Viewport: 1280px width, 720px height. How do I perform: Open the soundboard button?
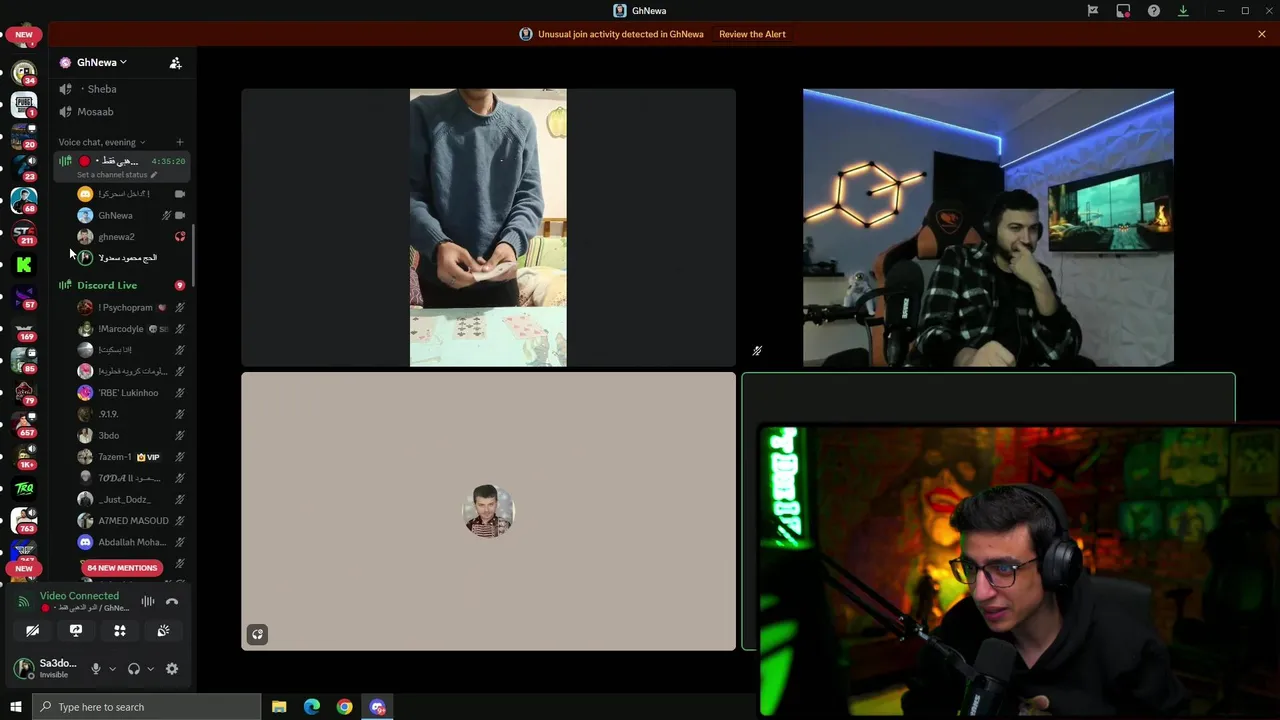[x=163, y=631]
